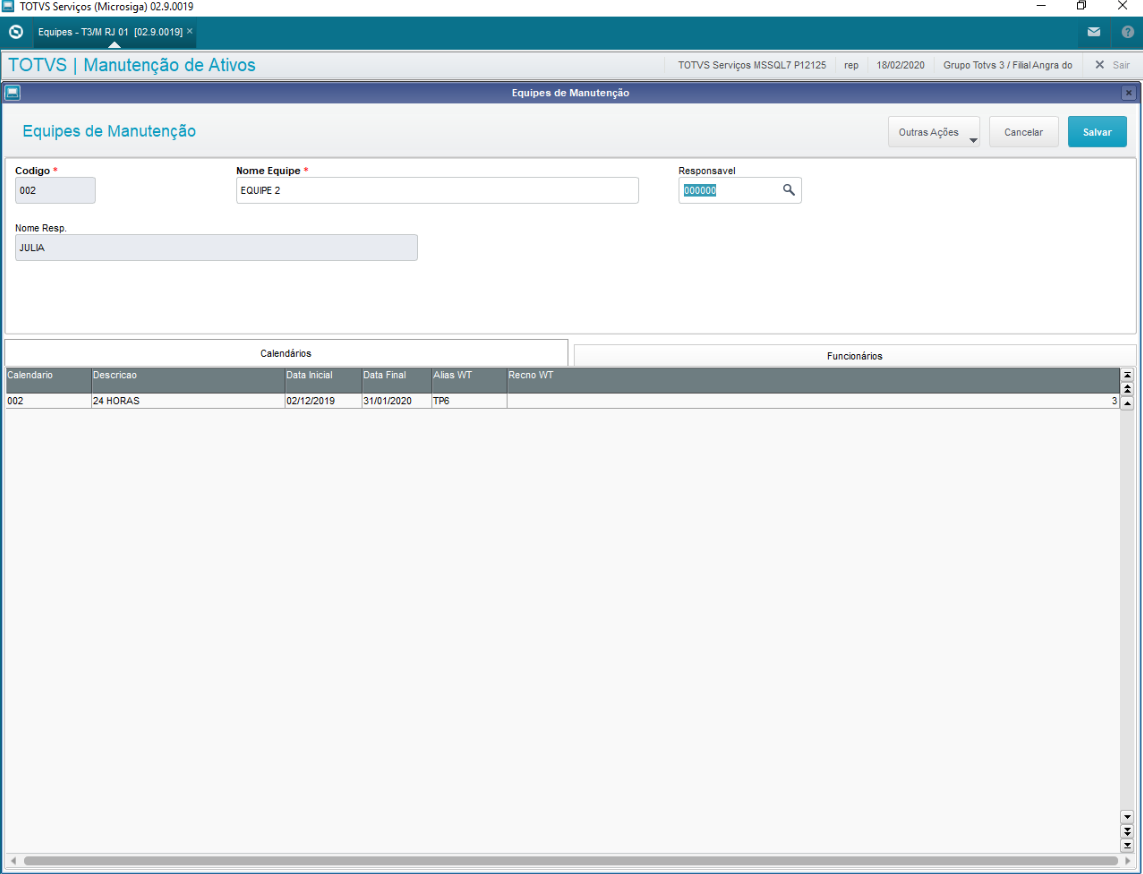Jump to first grid row arrow
The height and width of the screenshot is (874, 1143).
coord(1127,375)
